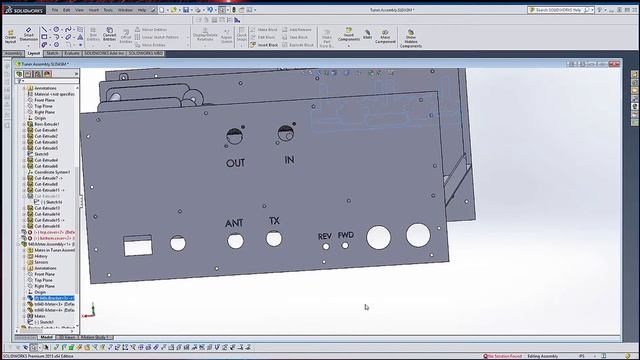Image resolution: width=640 pixels, height=360 pixels.
Task: Open the Insert menu
Action: pyautogui.click(x=93, y=10)
